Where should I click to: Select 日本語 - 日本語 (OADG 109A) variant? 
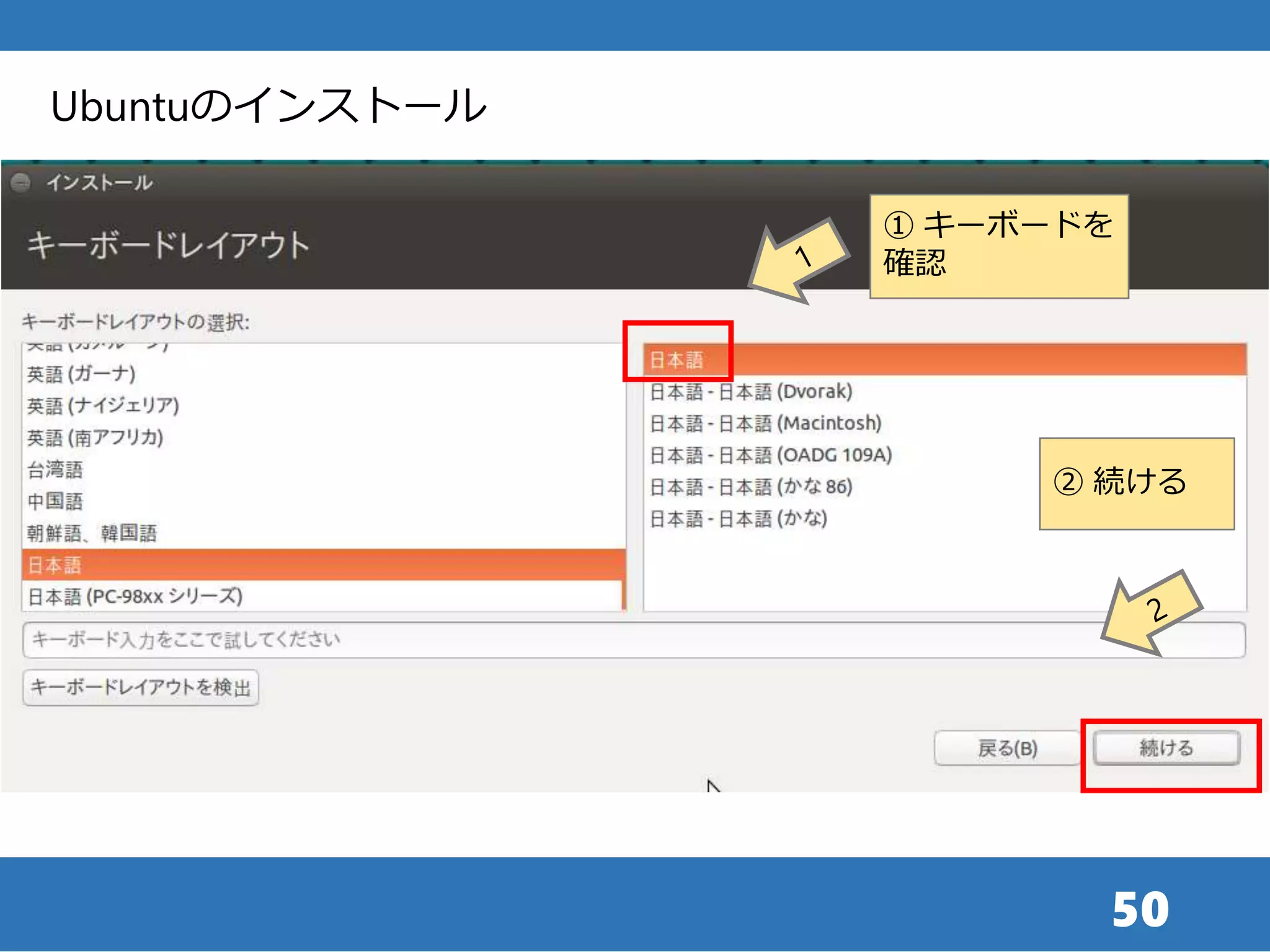[x=945, y=456]
